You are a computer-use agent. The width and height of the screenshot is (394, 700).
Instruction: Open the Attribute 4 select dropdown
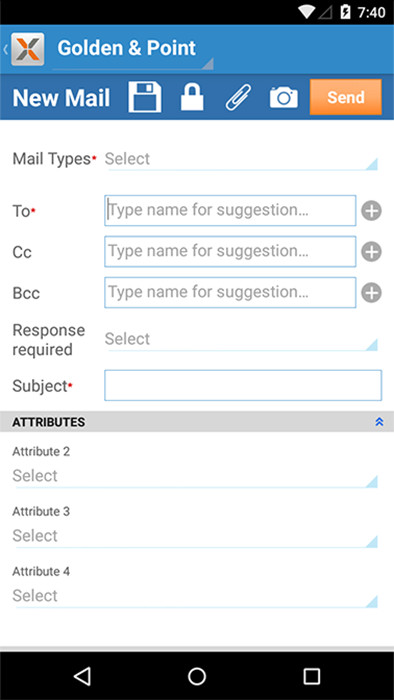click(195, 596)
